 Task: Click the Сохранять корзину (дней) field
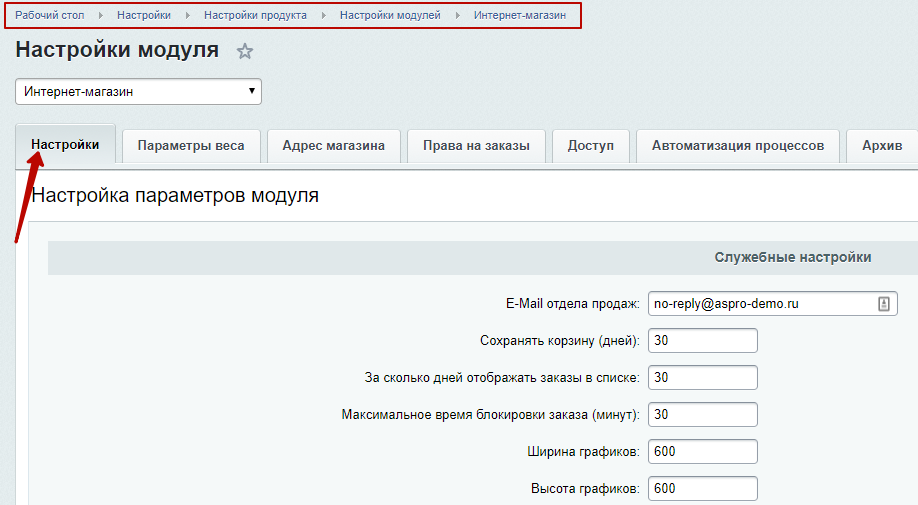(703, 341)
